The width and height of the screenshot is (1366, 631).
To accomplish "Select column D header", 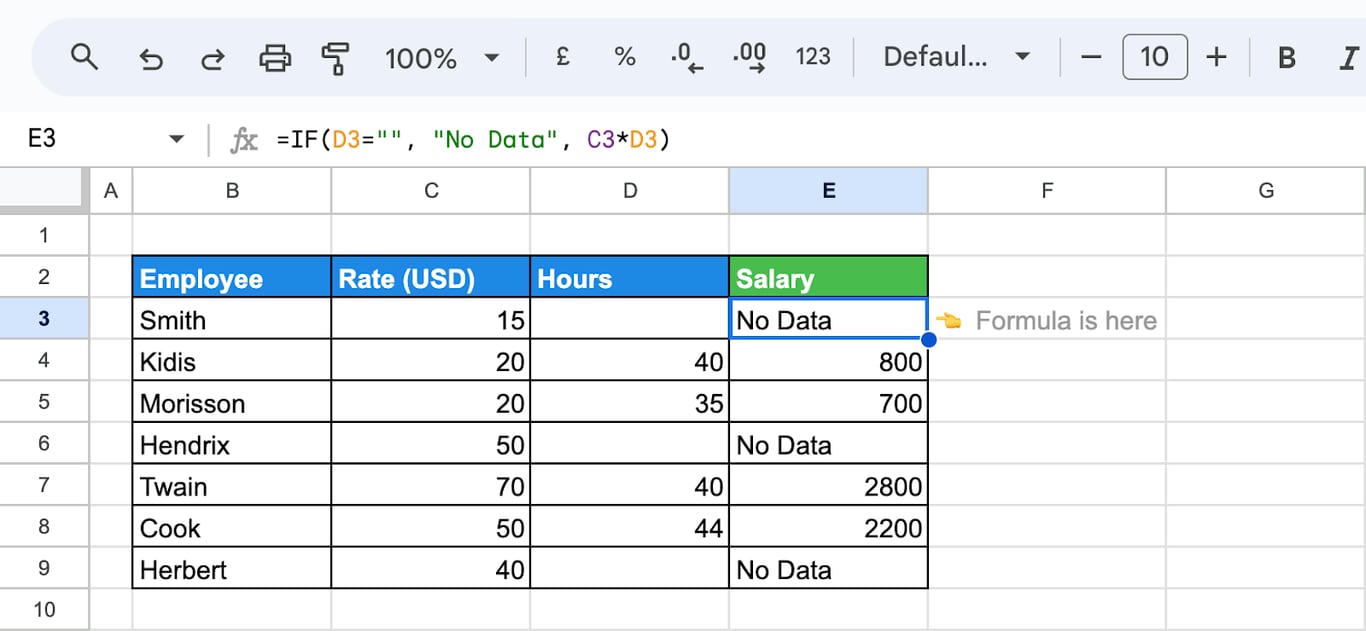I will [630, 190].
